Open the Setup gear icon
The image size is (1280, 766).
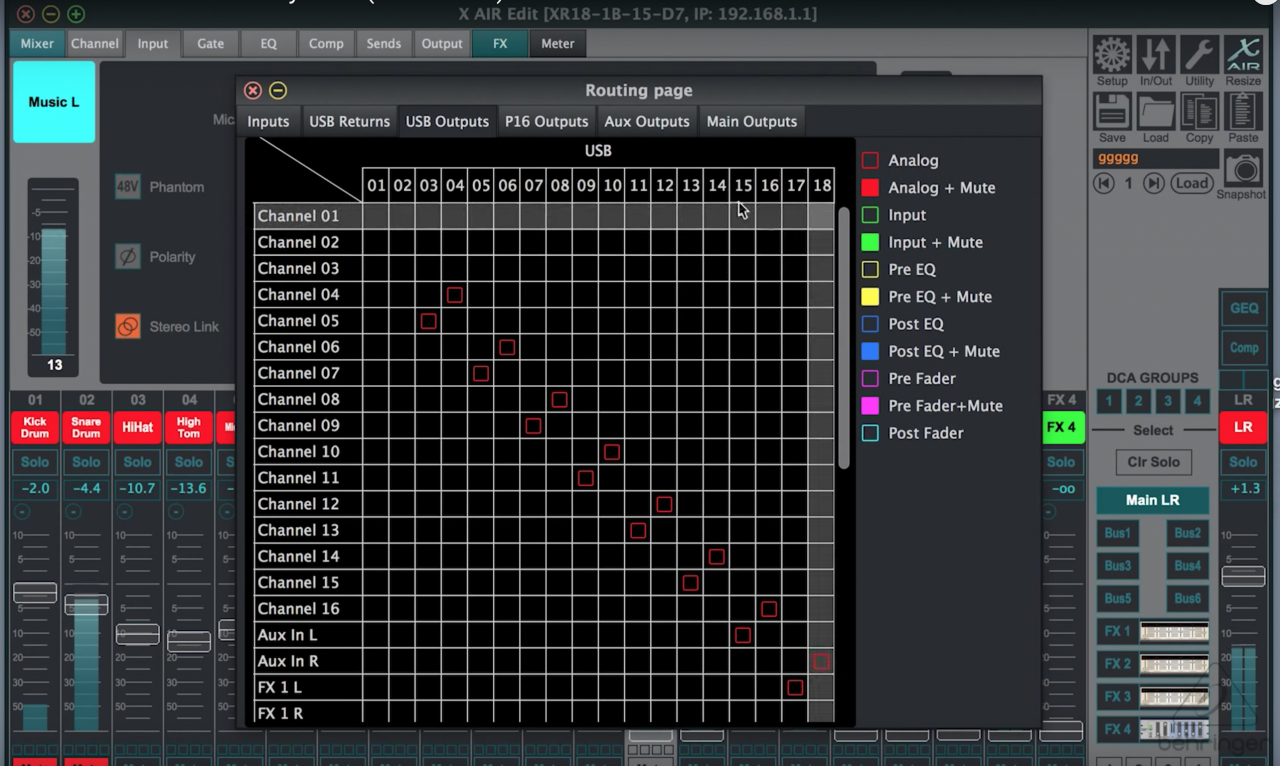[x=1112, y=55]
